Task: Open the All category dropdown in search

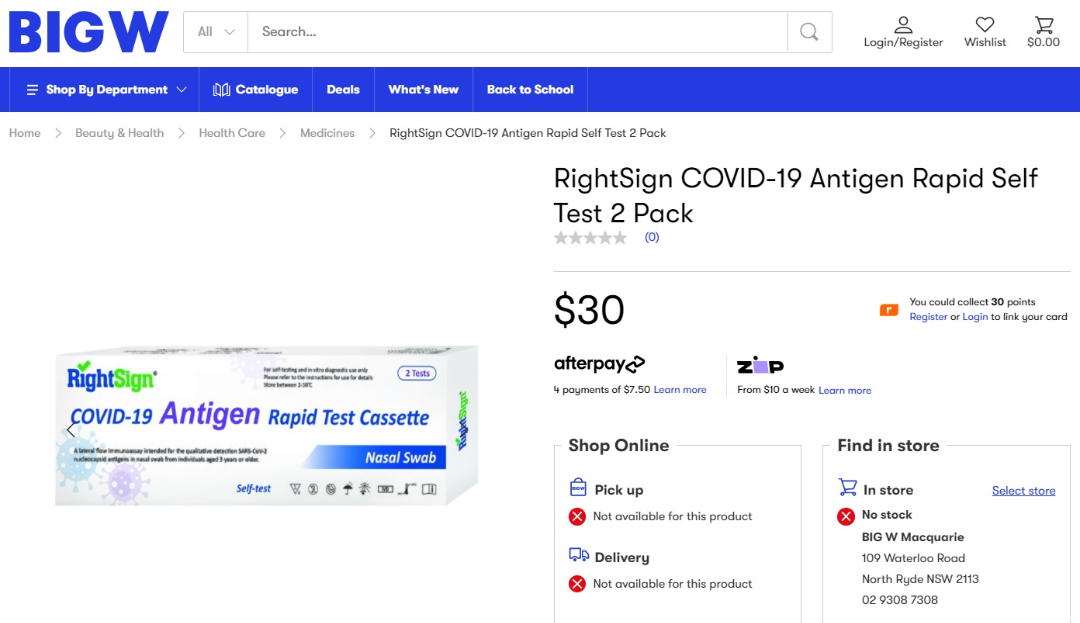Action: click(x=216, y=32)
